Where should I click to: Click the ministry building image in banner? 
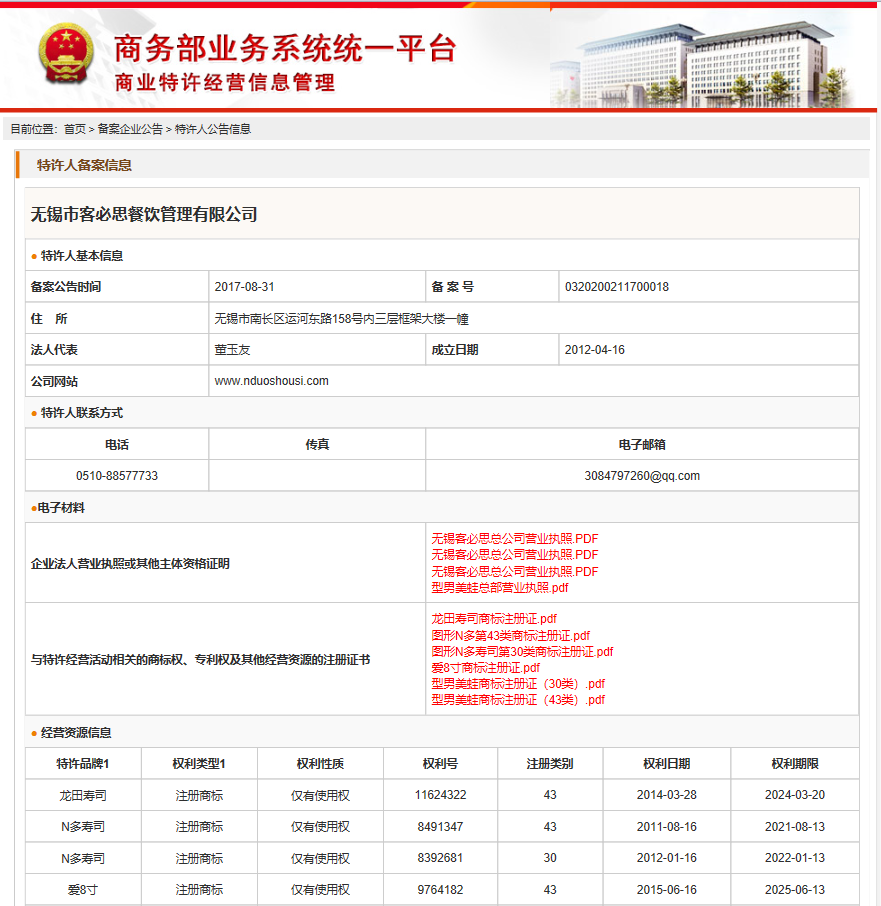pos(701,64)
